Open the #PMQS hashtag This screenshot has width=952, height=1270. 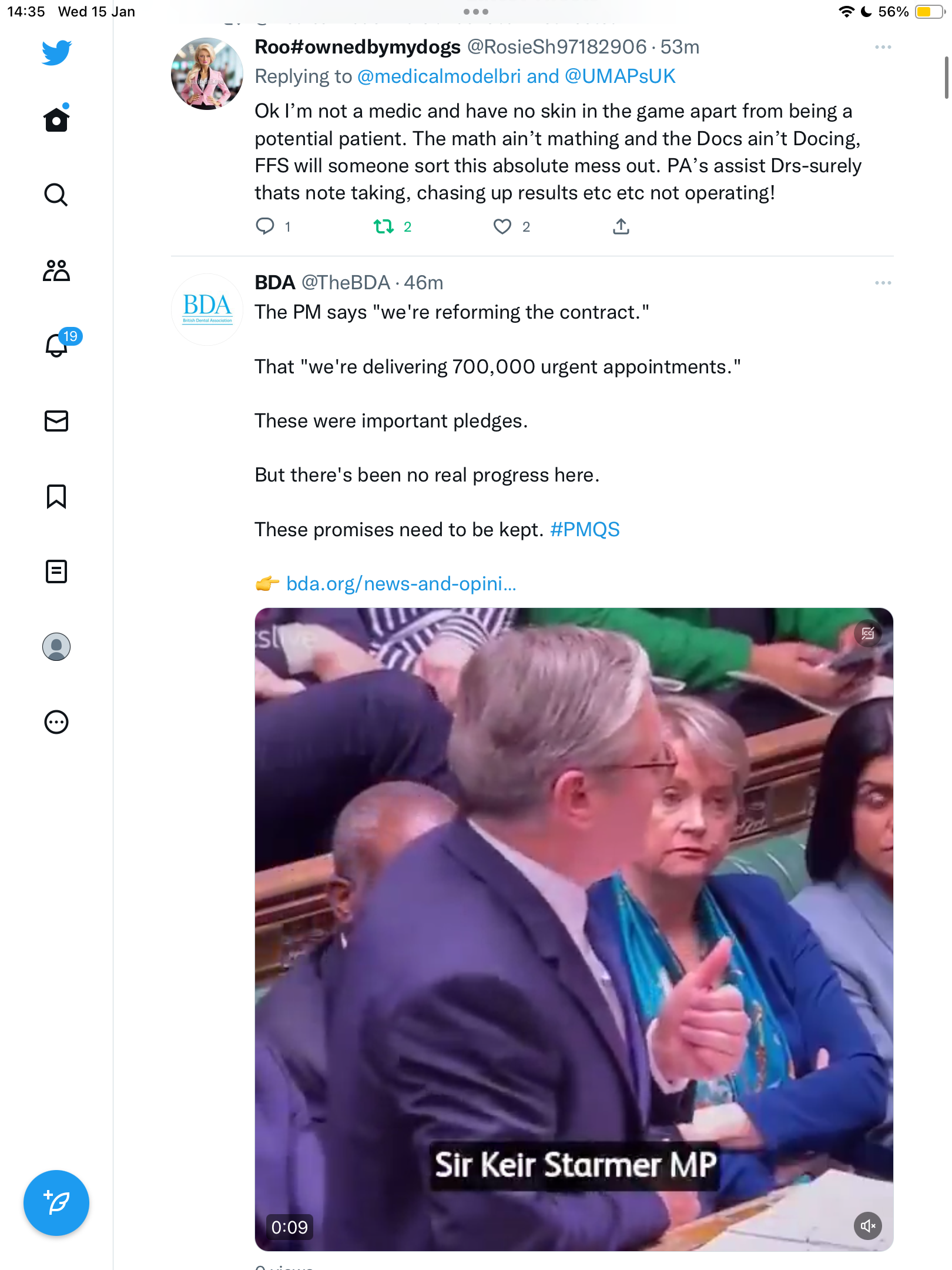click(x=585, y=530)
